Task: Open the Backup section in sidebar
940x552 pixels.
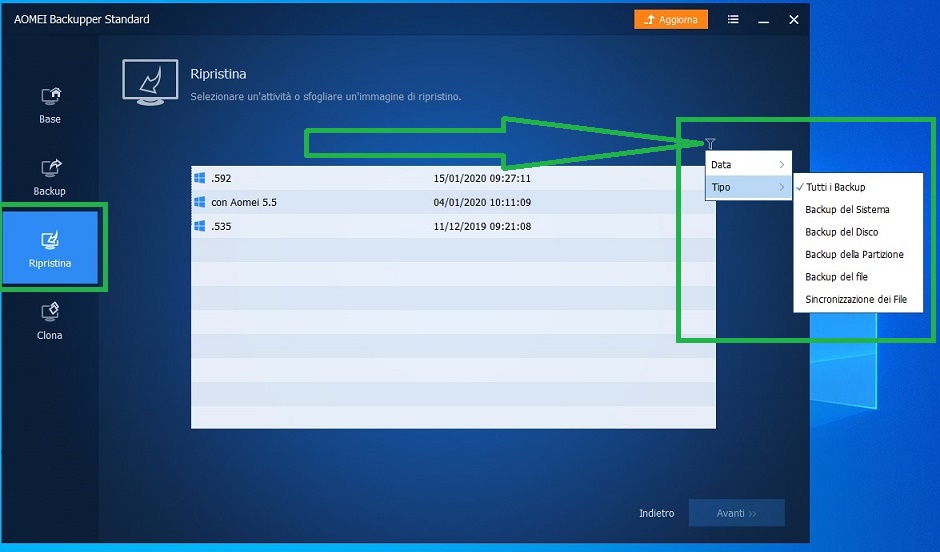Action: [x=50, y=177]
